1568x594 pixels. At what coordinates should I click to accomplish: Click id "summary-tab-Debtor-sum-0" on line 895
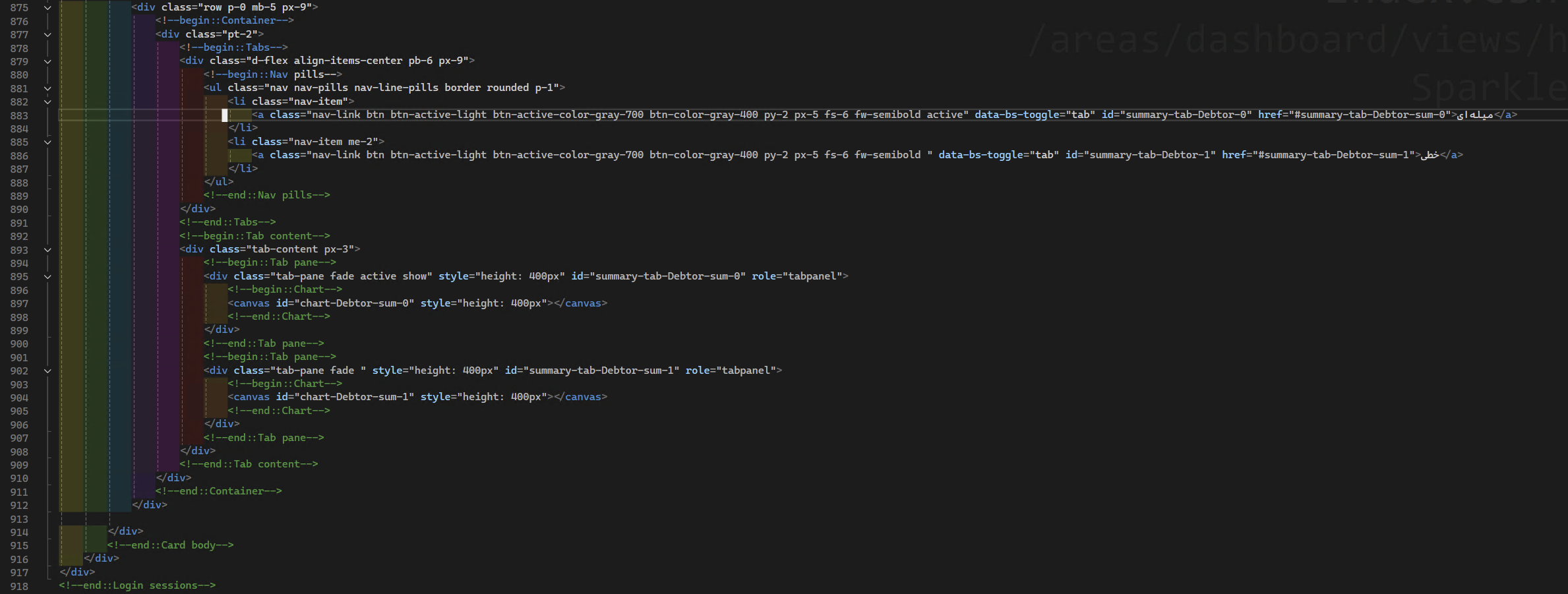[x=659, y=276]
